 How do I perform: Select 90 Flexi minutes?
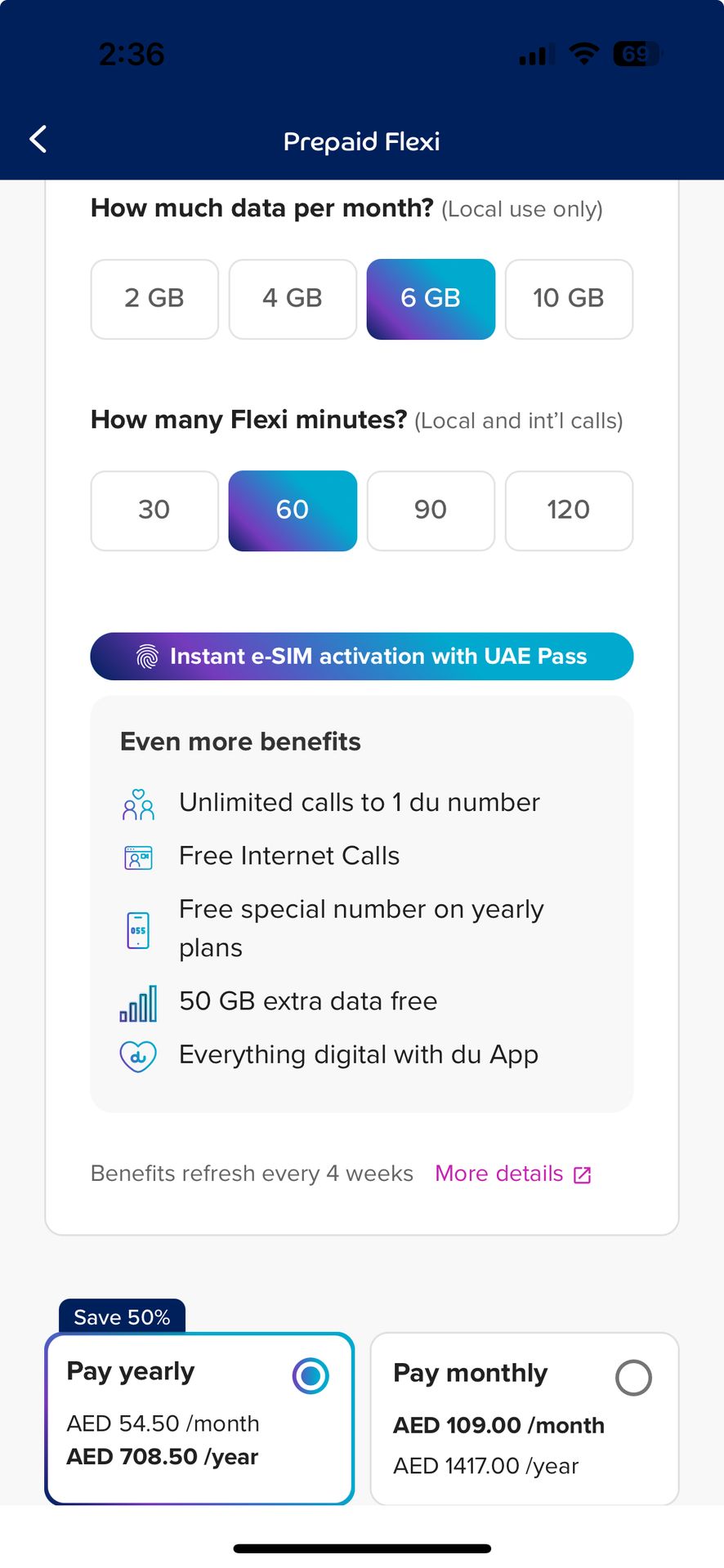[431, 510]
